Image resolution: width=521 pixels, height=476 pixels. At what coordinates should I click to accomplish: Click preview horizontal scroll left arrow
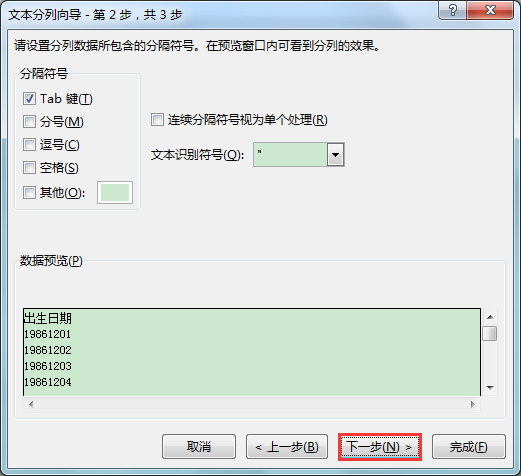pos(31,404)
